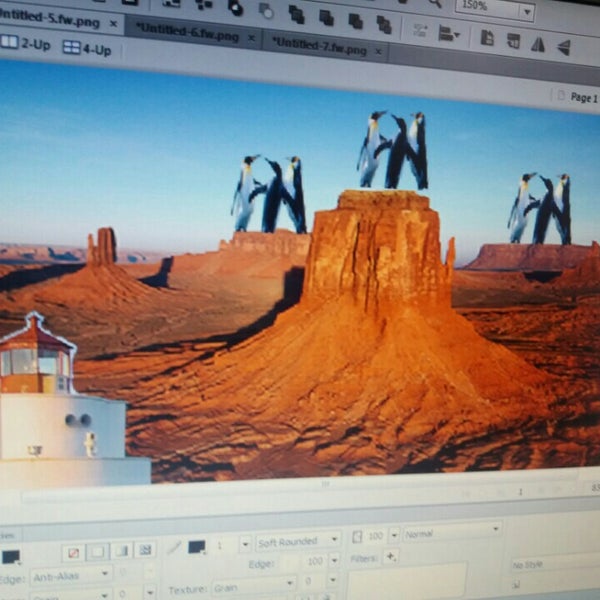The image size is (600, 600).
Task: Open the stroke Edge 100 slider arrow
Action: (x=334, y=560)
